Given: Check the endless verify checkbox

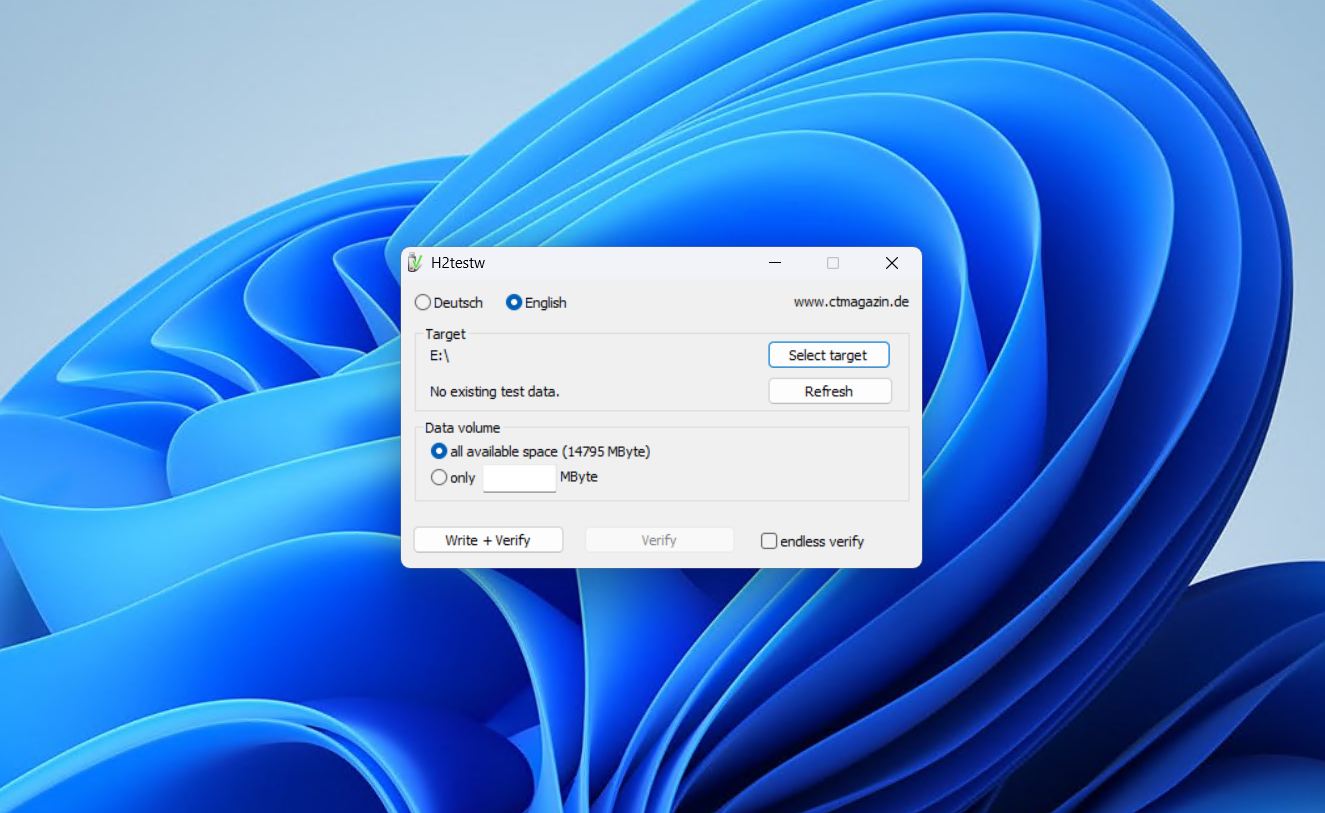Looking at the screenshot, I should [769, 540].
